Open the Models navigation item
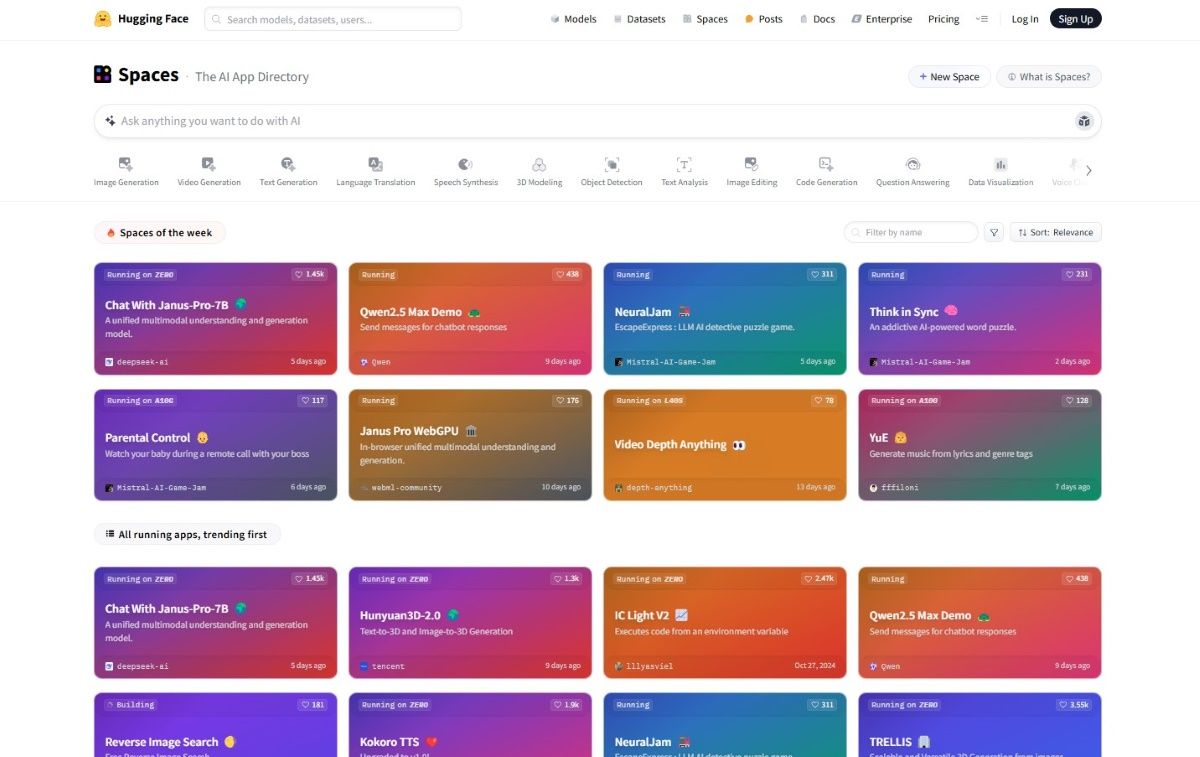Image resolution: width=1200 pixels, height=757 pixels. pyautogui.click(x=573, y=19)
